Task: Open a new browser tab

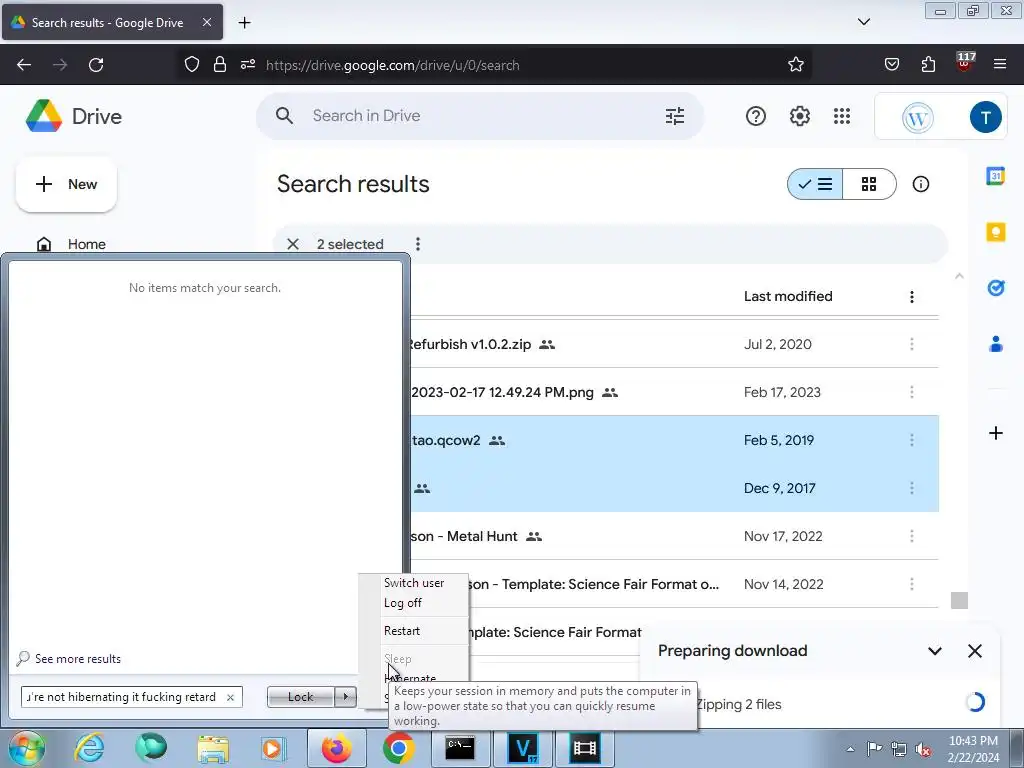Action: 244,23
